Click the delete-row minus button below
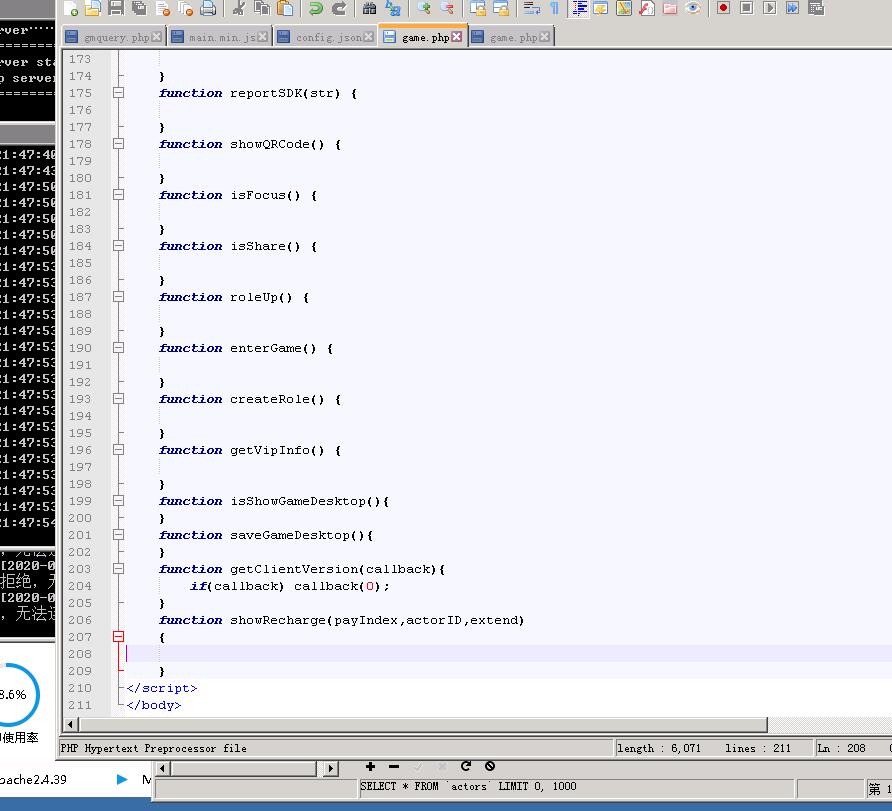 point(394,767)
